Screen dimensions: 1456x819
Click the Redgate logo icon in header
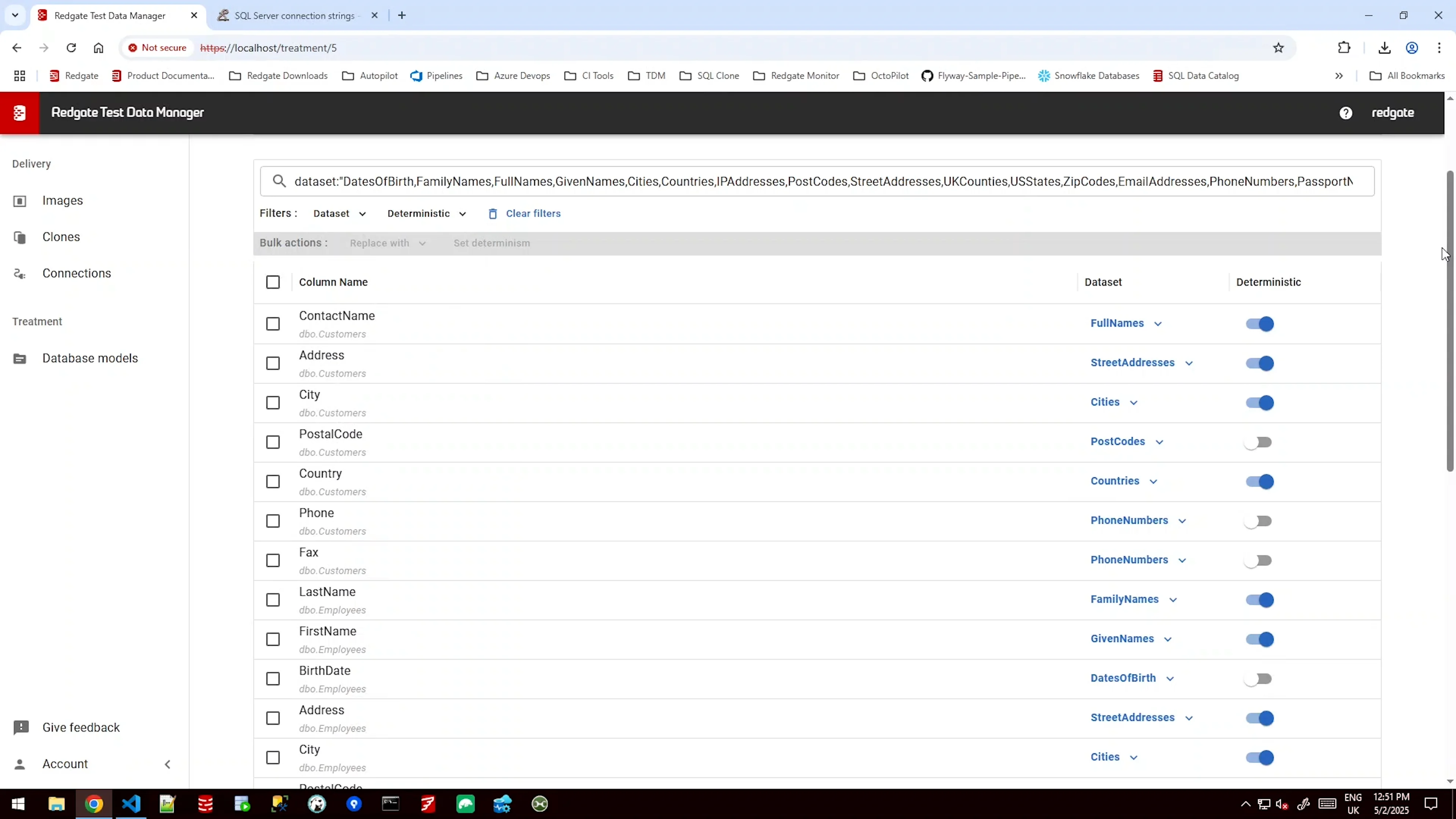(x=19, y=113)
